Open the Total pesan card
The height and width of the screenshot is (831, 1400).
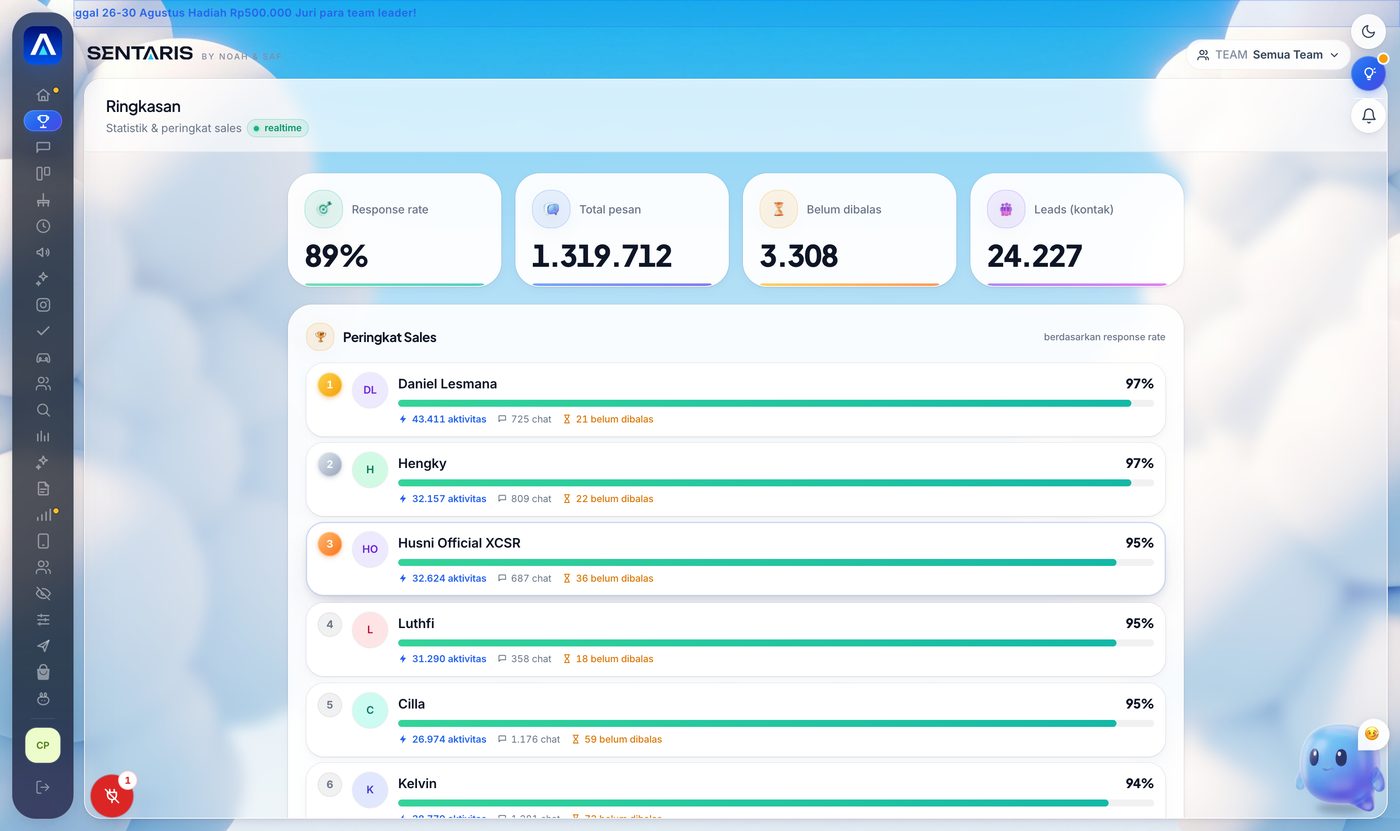tap(622, 230)
